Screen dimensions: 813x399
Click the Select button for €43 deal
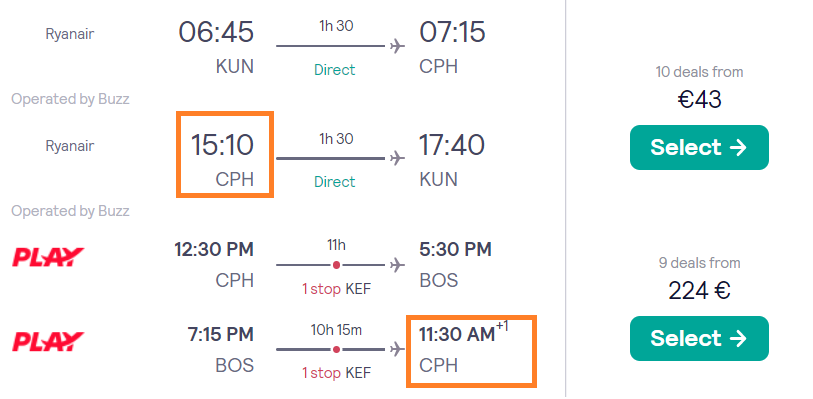(699, 147)
